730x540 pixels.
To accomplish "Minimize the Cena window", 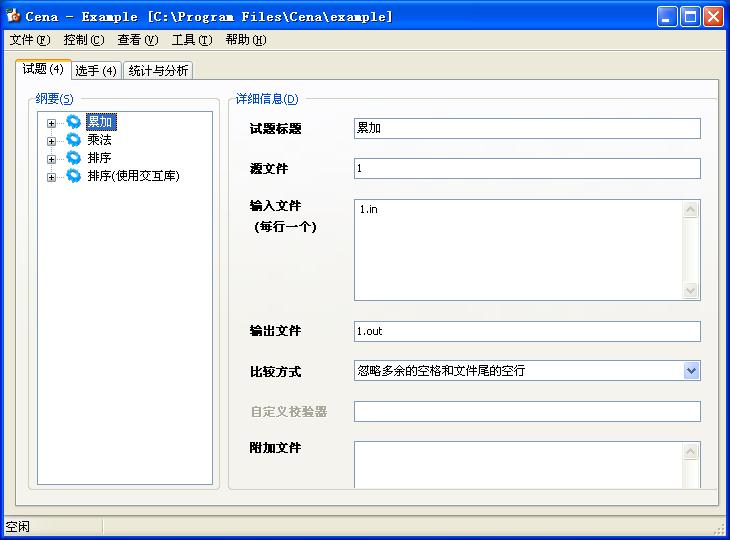I will [x=667, y=17].
